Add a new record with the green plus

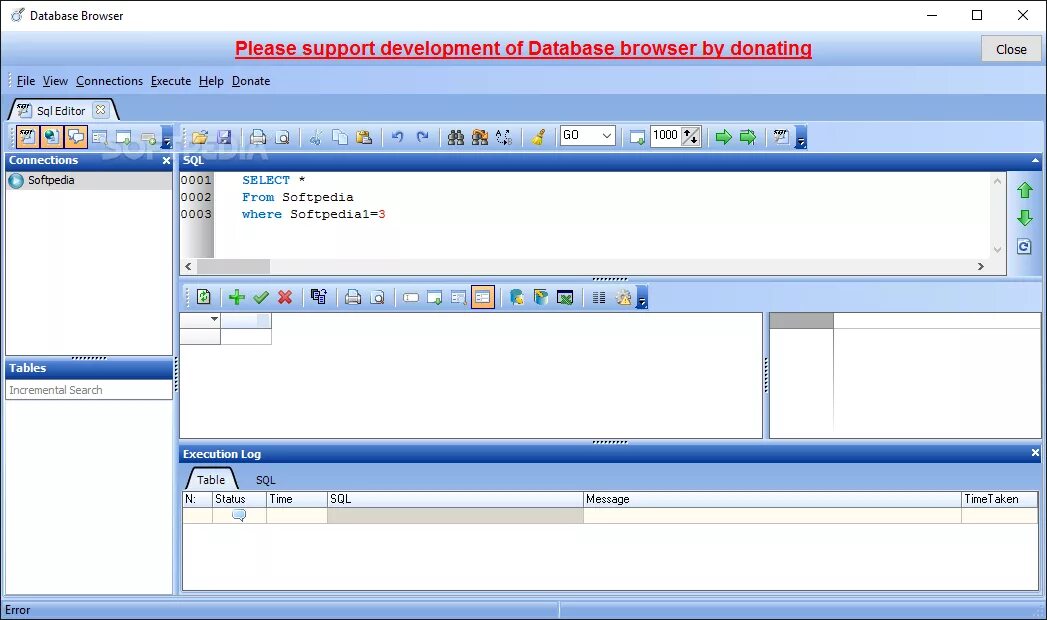pyautogui.click(x=236, y=297)
